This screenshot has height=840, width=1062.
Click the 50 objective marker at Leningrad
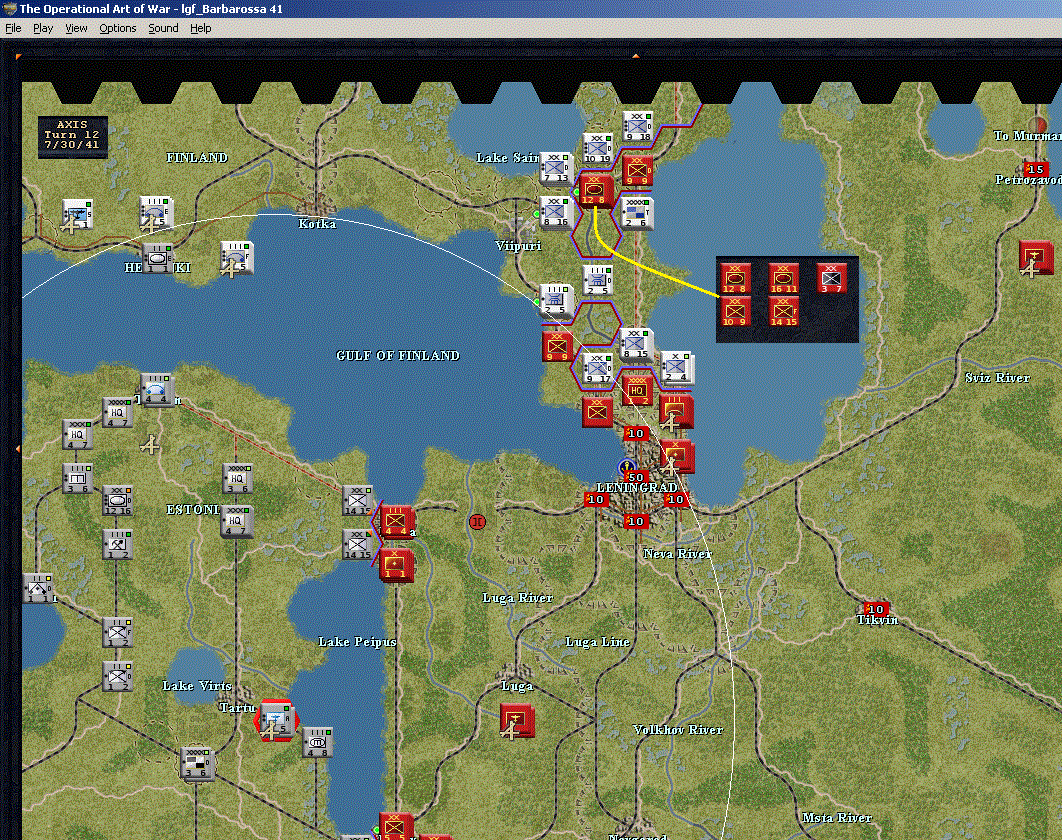pos(636,478)
